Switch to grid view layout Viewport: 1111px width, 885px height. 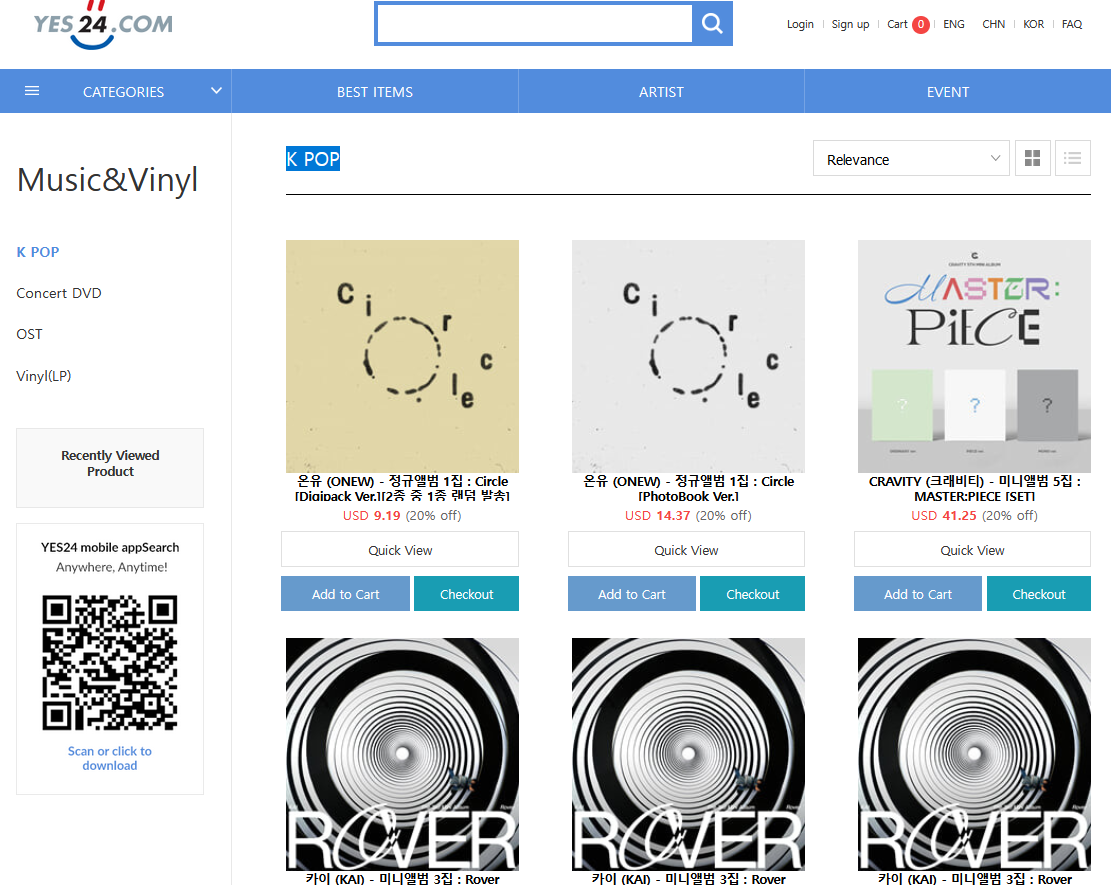point(1033,159)
